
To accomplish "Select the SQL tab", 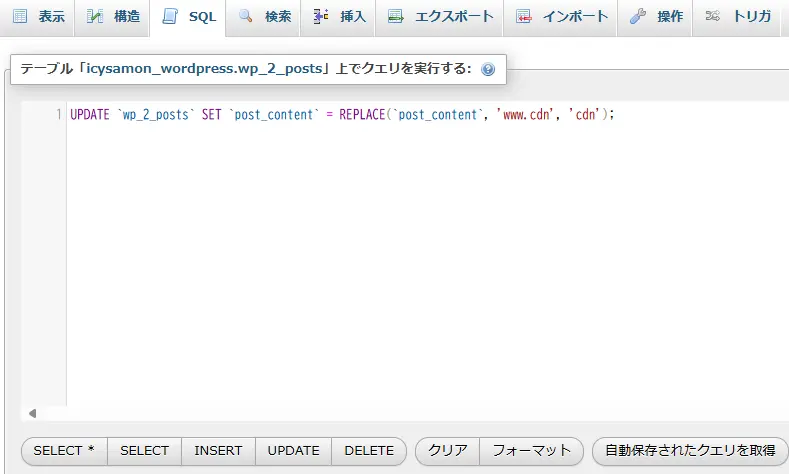I will click(188, 18).
